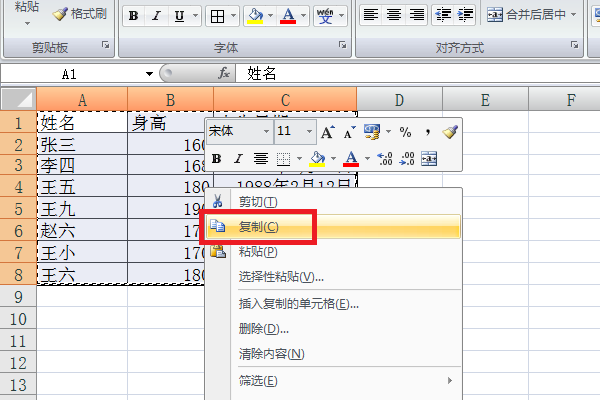
Task: Align text right in ribbon
Action: pos(417,15)
